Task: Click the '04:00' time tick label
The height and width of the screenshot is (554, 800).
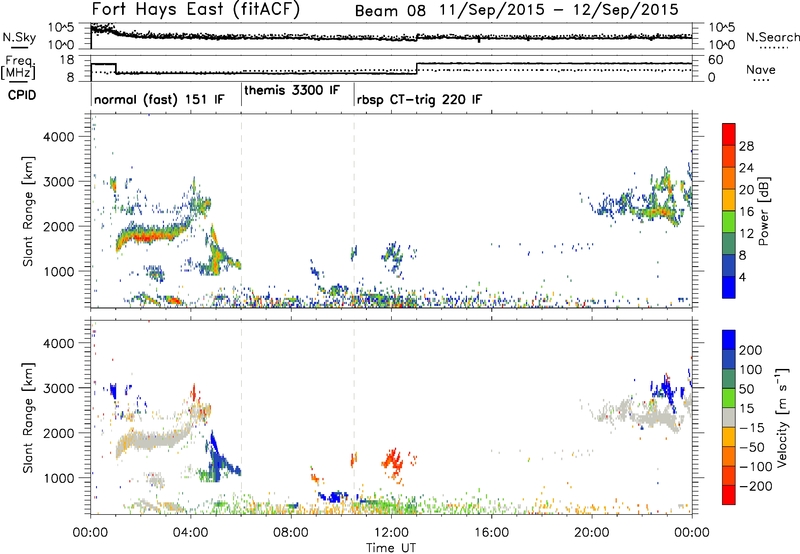Action: pos(191,533)
